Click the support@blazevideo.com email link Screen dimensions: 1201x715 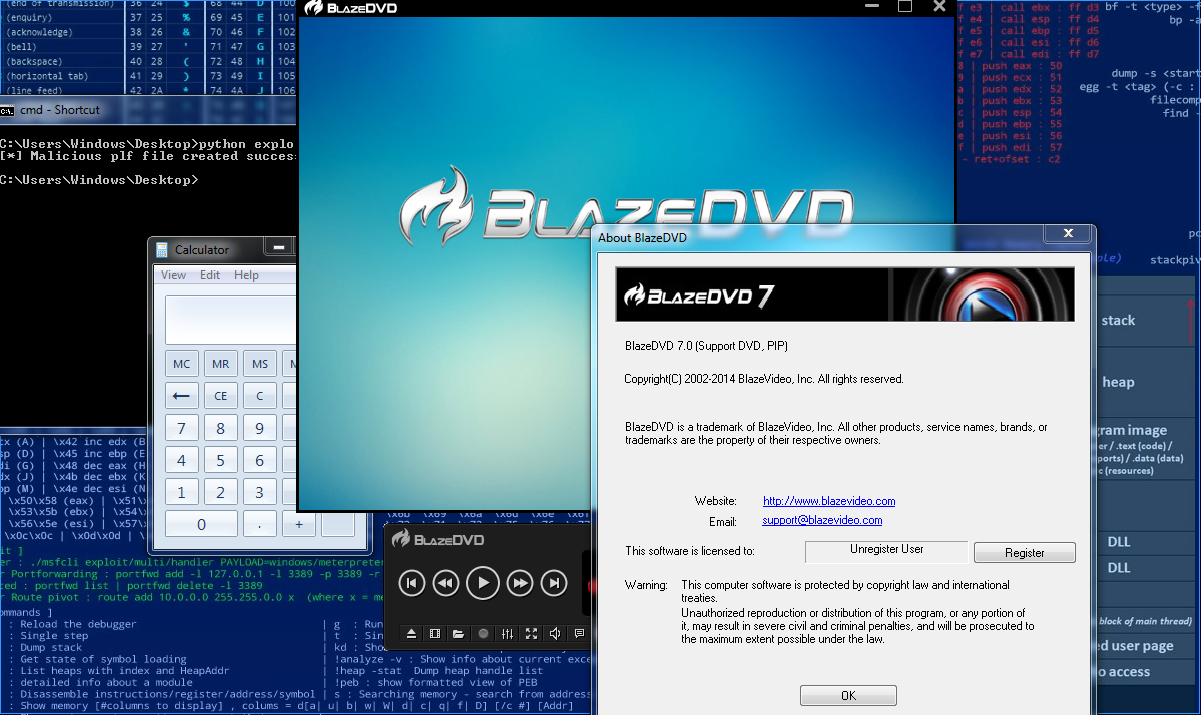(822, 520)
